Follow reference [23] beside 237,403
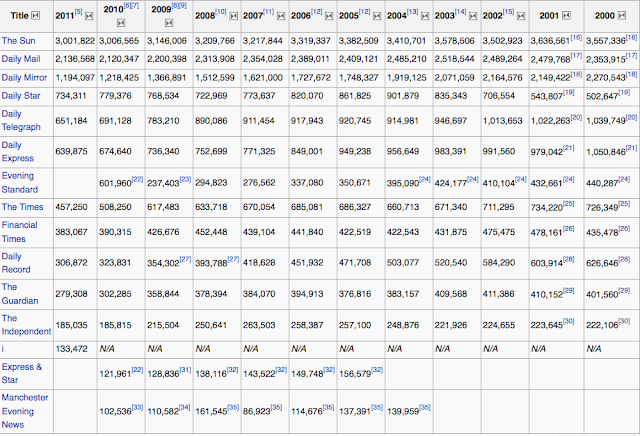The height and width of the screenshot is (436, 640). coord(185,179)
